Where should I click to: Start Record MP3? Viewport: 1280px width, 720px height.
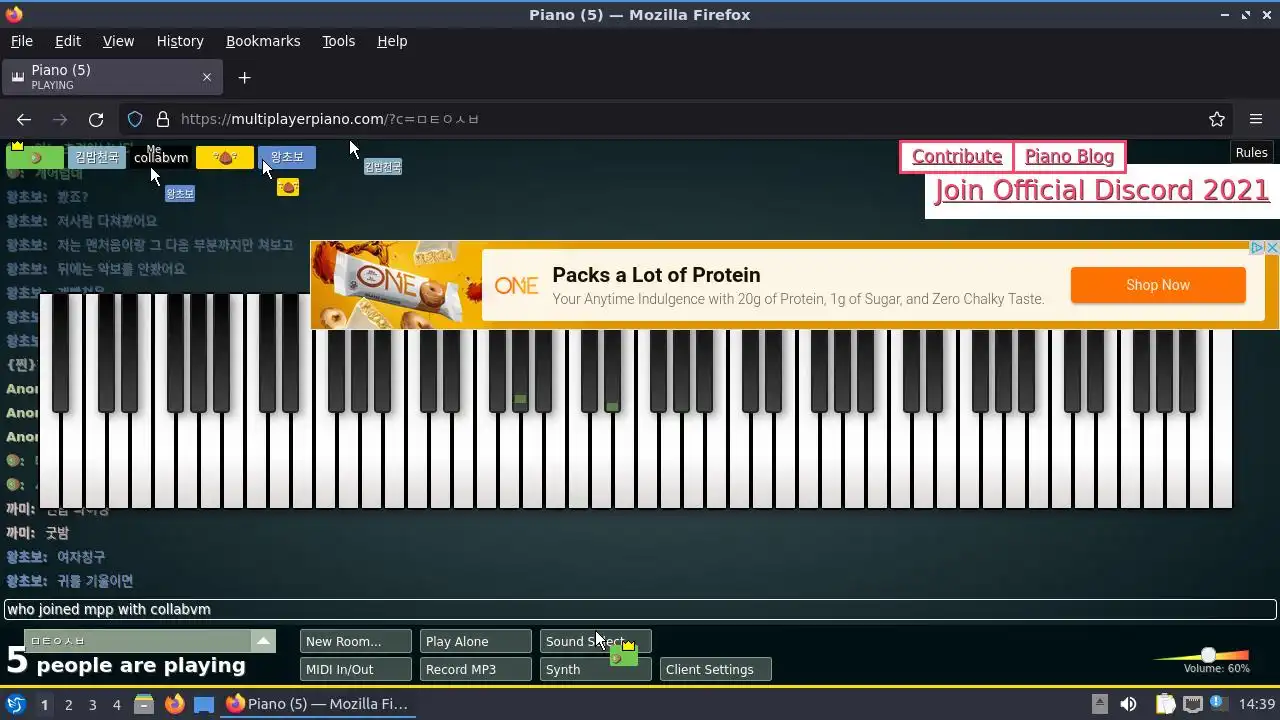coord(476,669)
